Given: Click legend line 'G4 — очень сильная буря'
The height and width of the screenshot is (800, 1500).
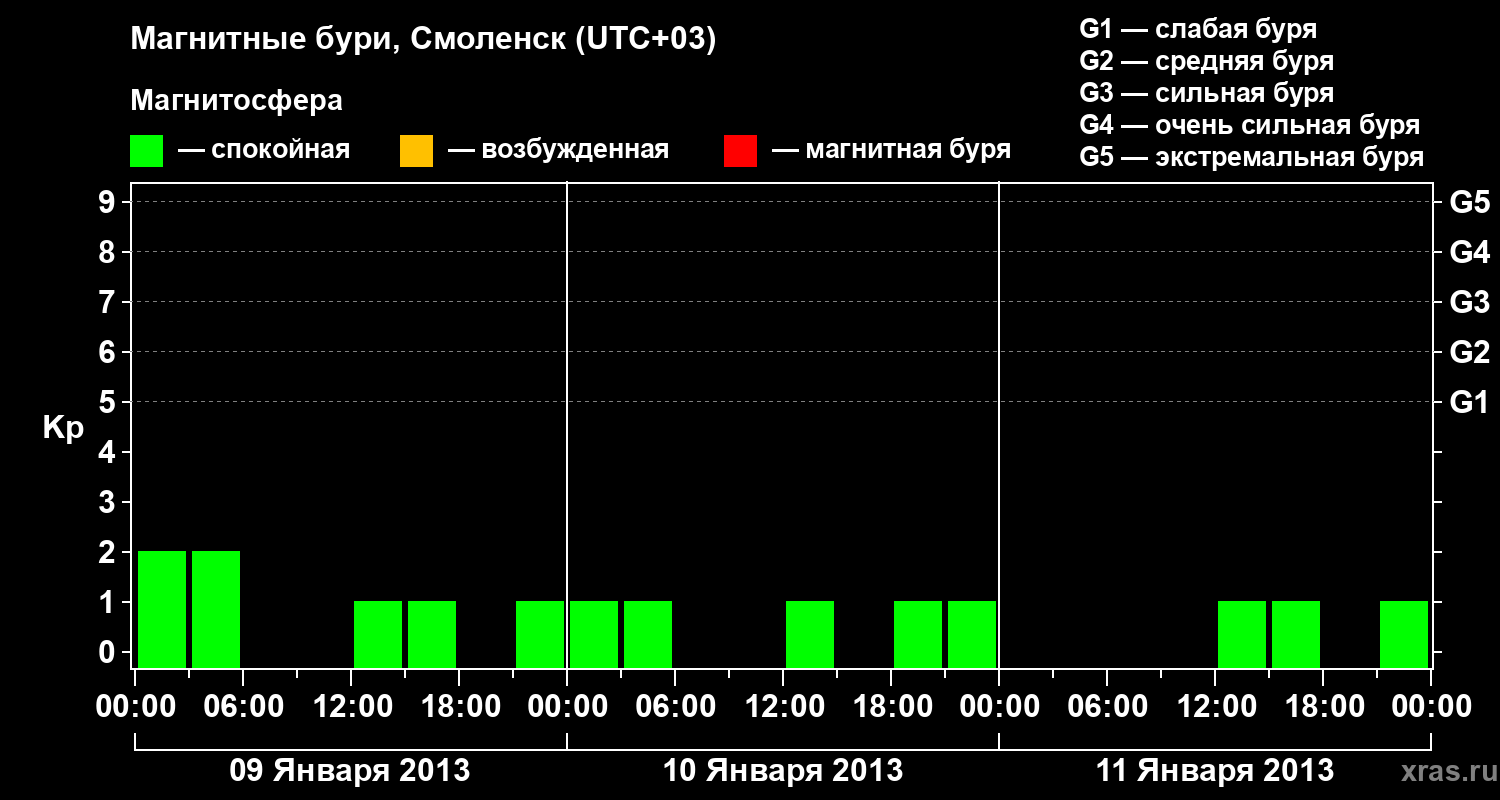Looking at the screenshot, I should pyautogui.click(x=1250, y=125).
